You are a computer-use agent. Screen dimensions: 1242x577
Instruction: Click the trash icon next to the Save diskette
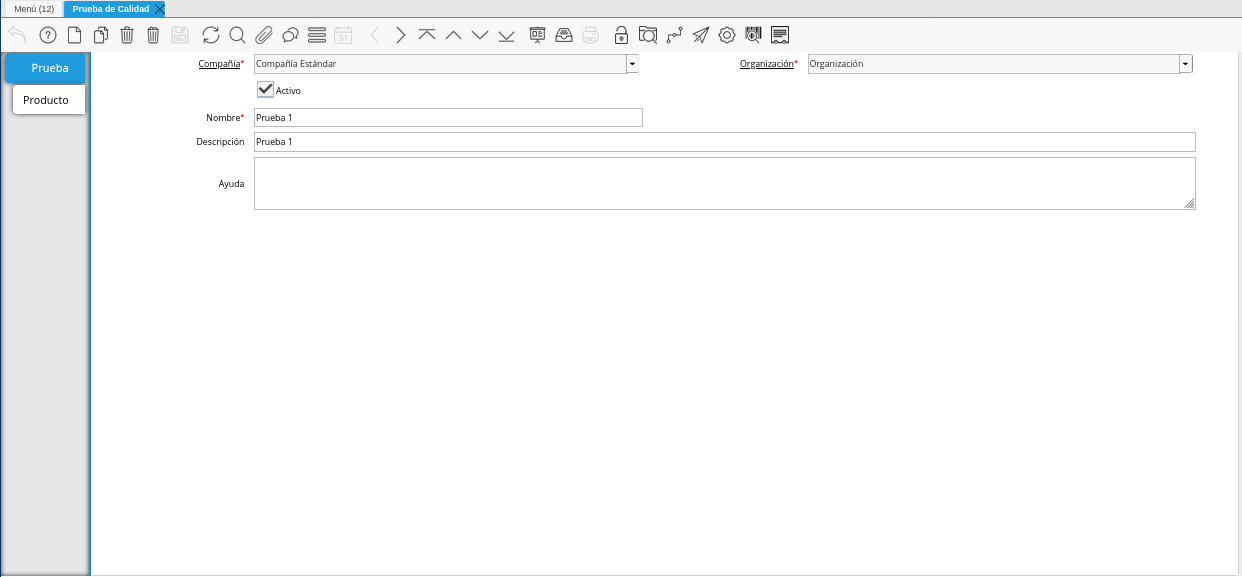pyautogui.click(x=153, y=35)
